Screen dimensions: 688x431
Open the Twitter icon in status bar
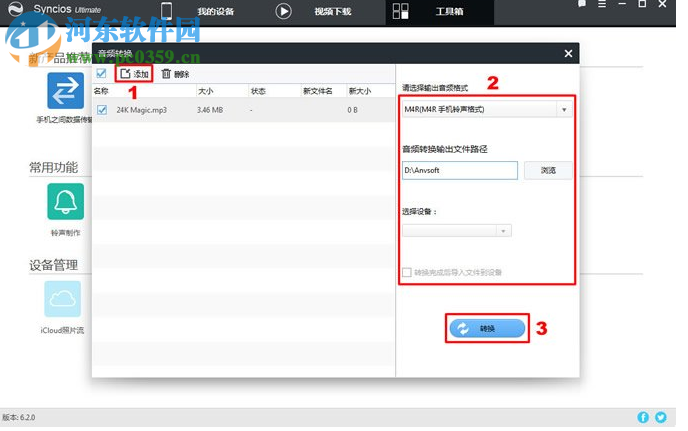(661, 417)
